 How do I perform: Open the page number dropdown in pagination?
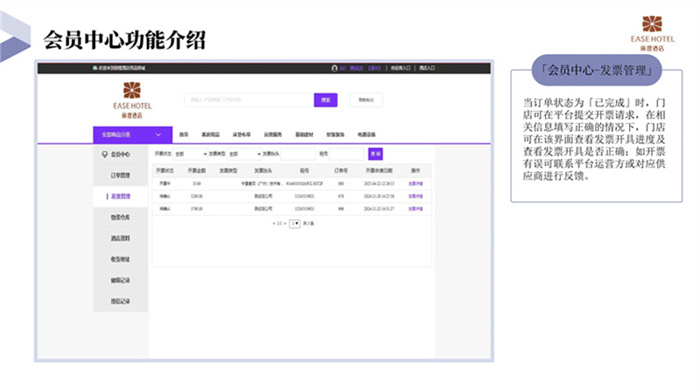point(295,224)
